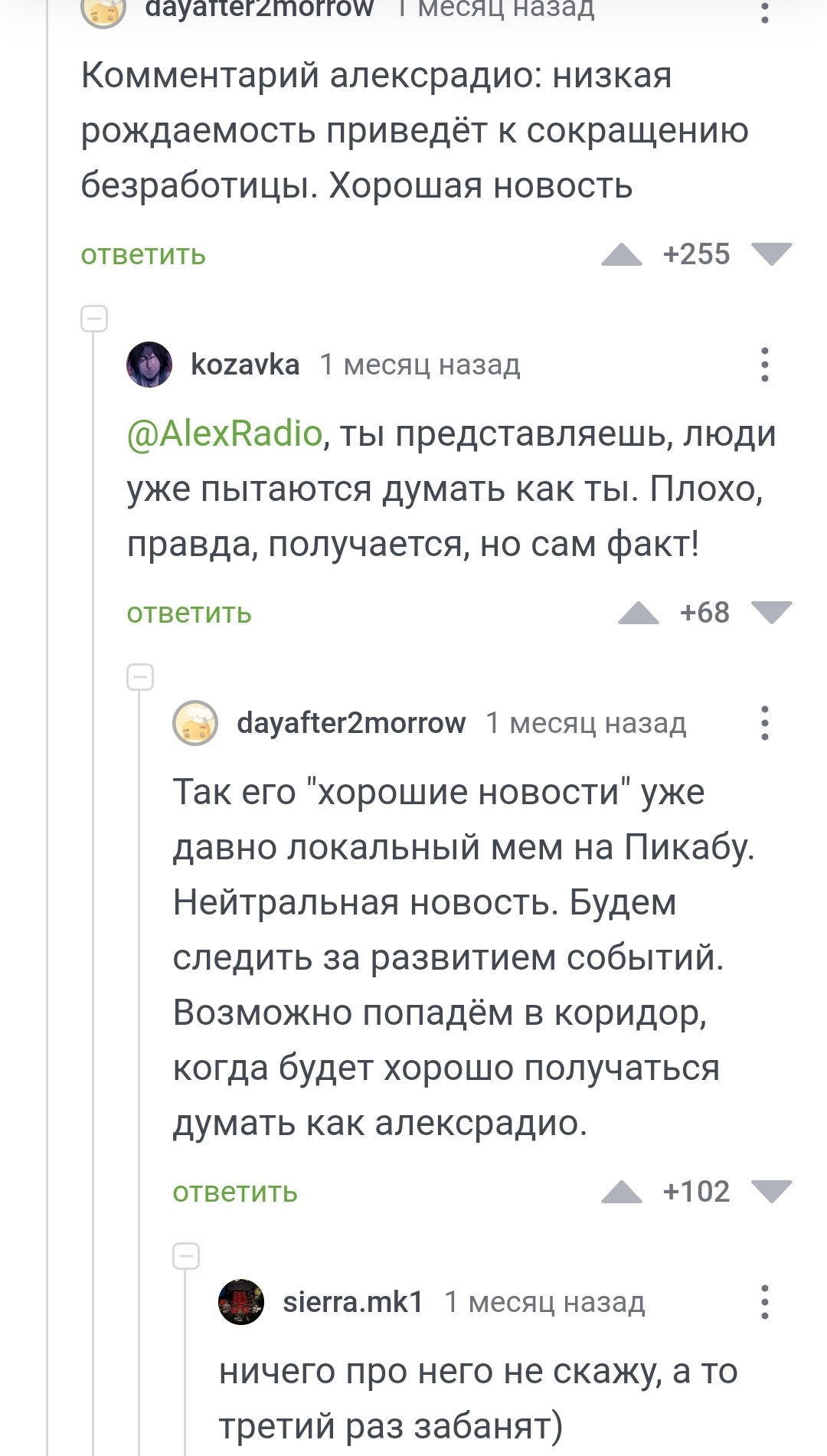Upvote the comment with +255 rating

[621, 254]
